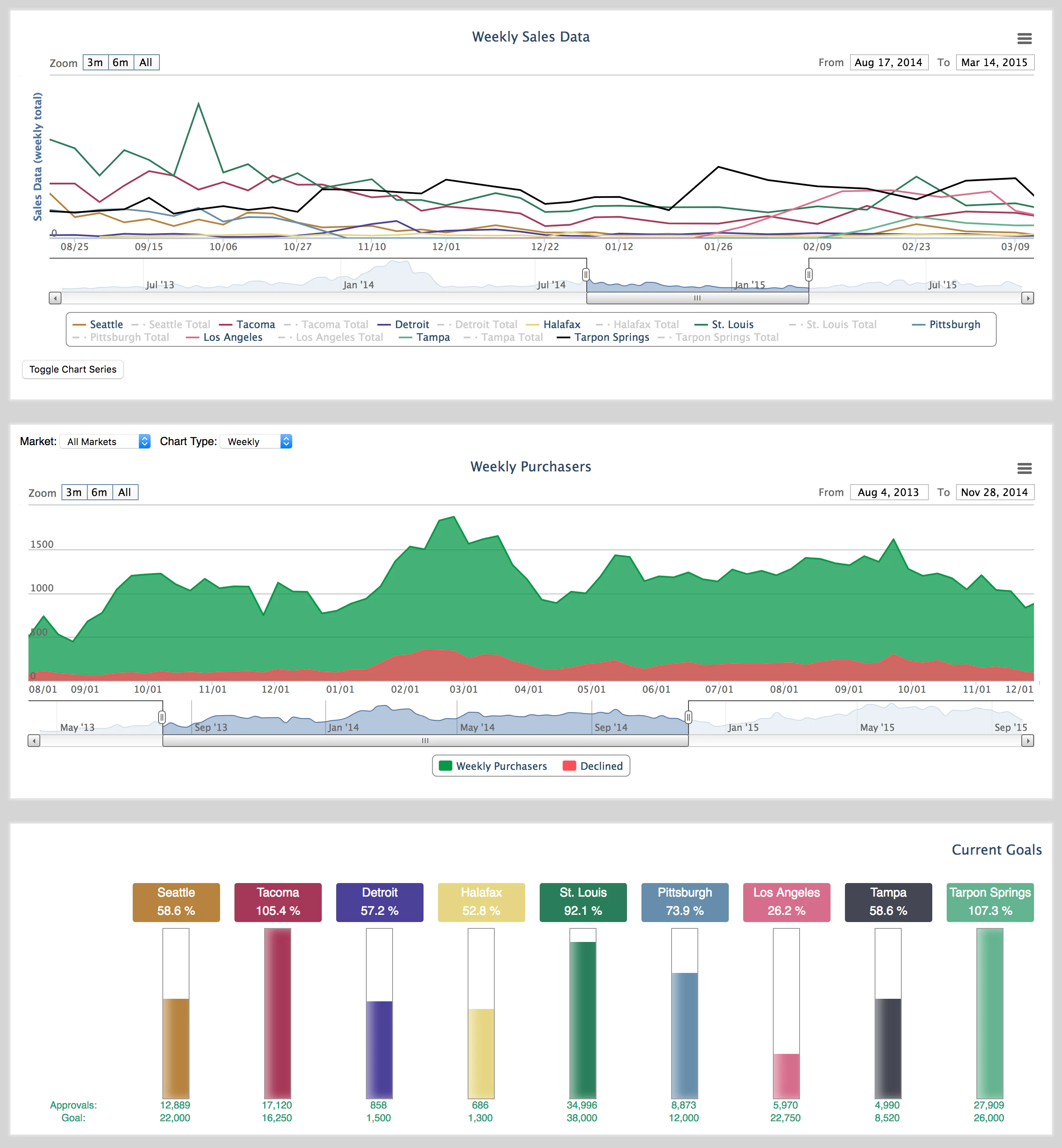Click Toggle Chart Series button

(x=73, y=369)
